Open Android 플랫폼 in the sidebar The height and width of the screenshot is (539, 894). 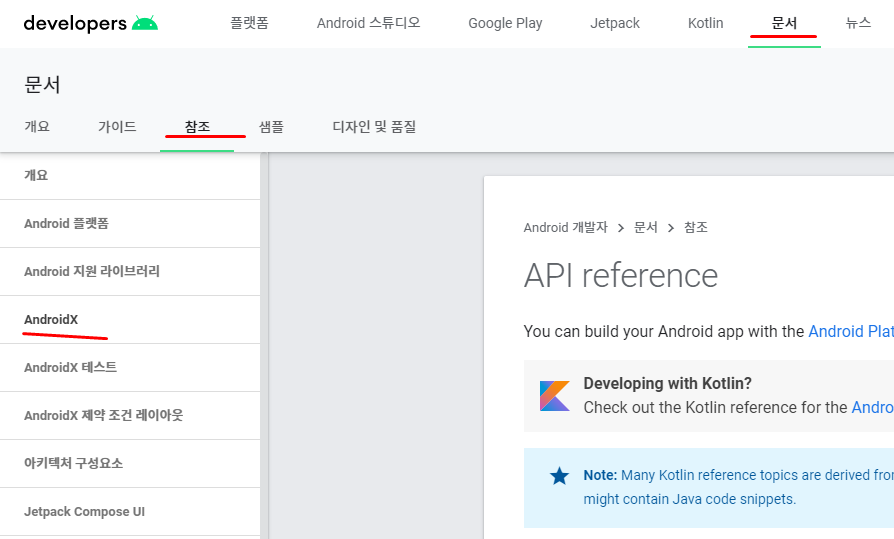[x=130, y=224]
